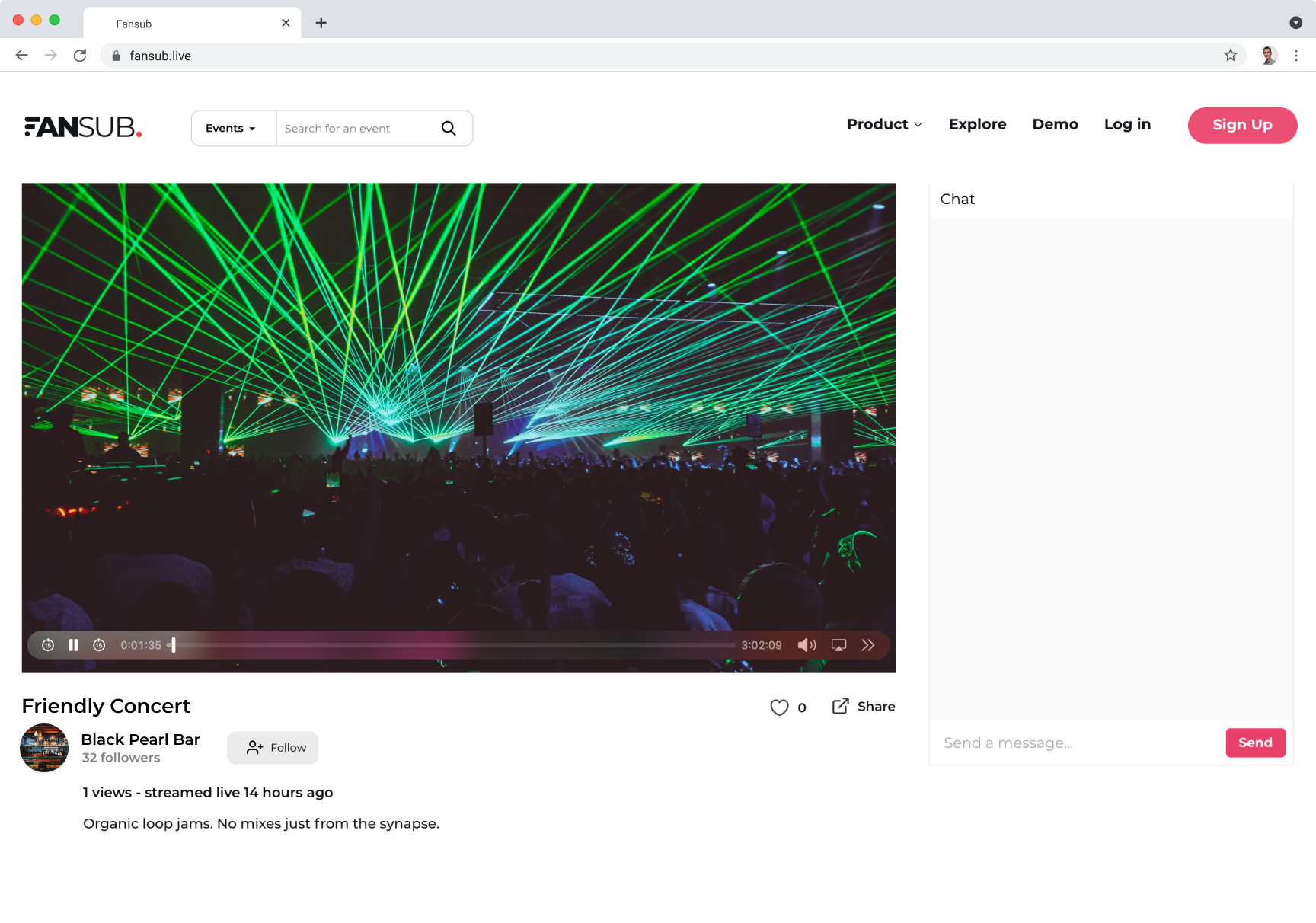Open Black Pearl Bar profile avatar
Viewport: 1316px width, 923px height.
click(44, 748)
